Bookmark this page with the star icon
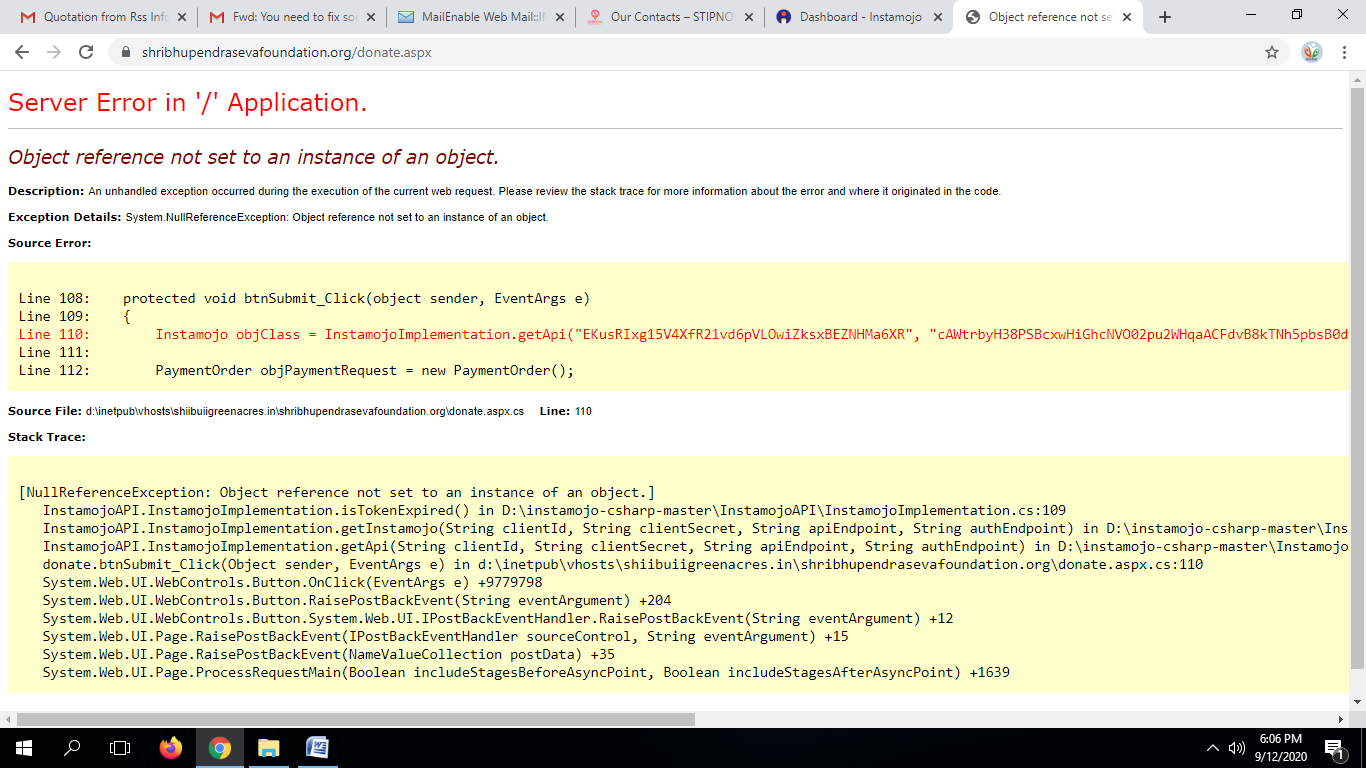 coord(1272,52)
